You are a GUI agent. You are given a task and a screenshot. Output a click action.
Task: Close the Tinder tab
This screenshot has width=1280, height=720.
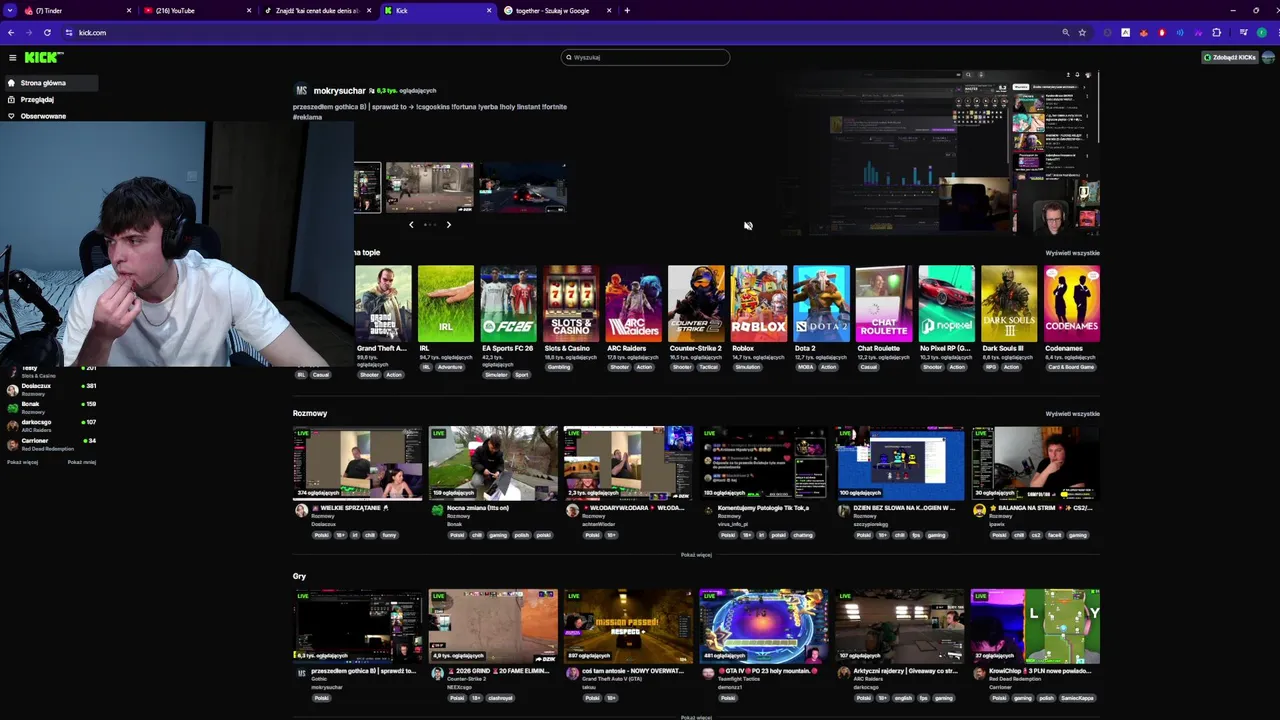(129, 10)
